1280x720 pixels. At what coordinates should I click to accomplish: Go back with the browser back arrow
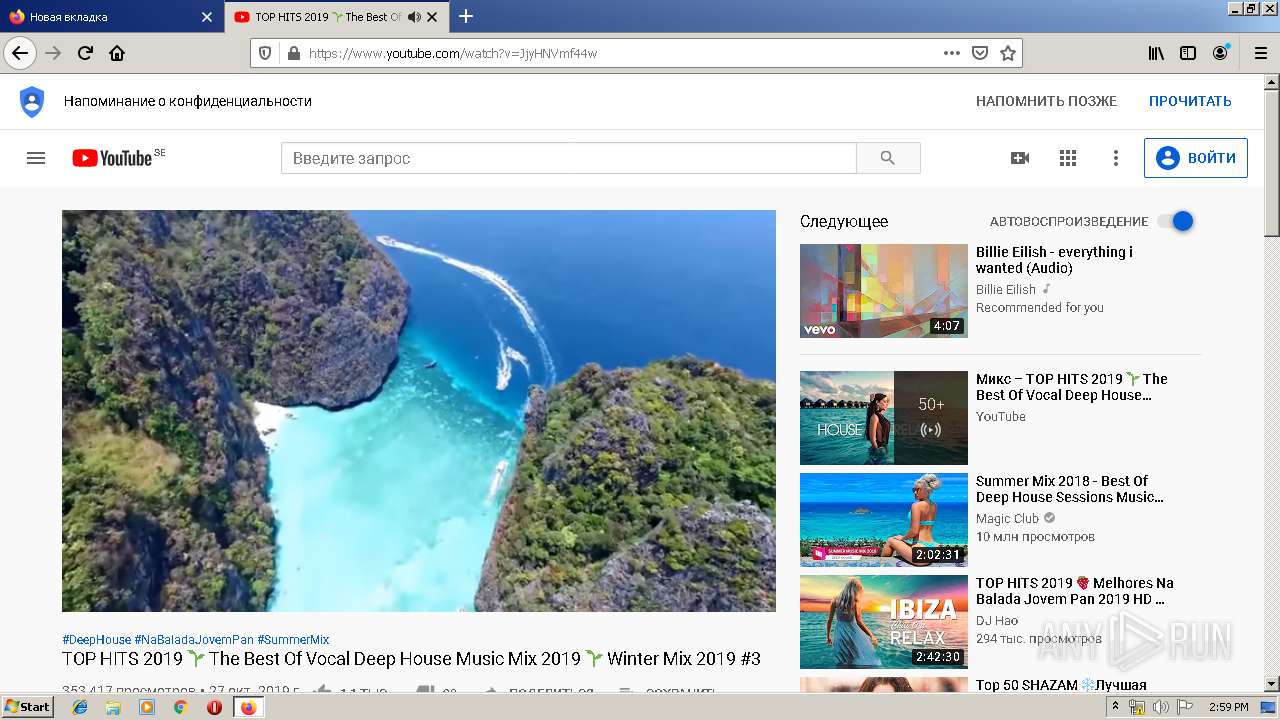20,53
